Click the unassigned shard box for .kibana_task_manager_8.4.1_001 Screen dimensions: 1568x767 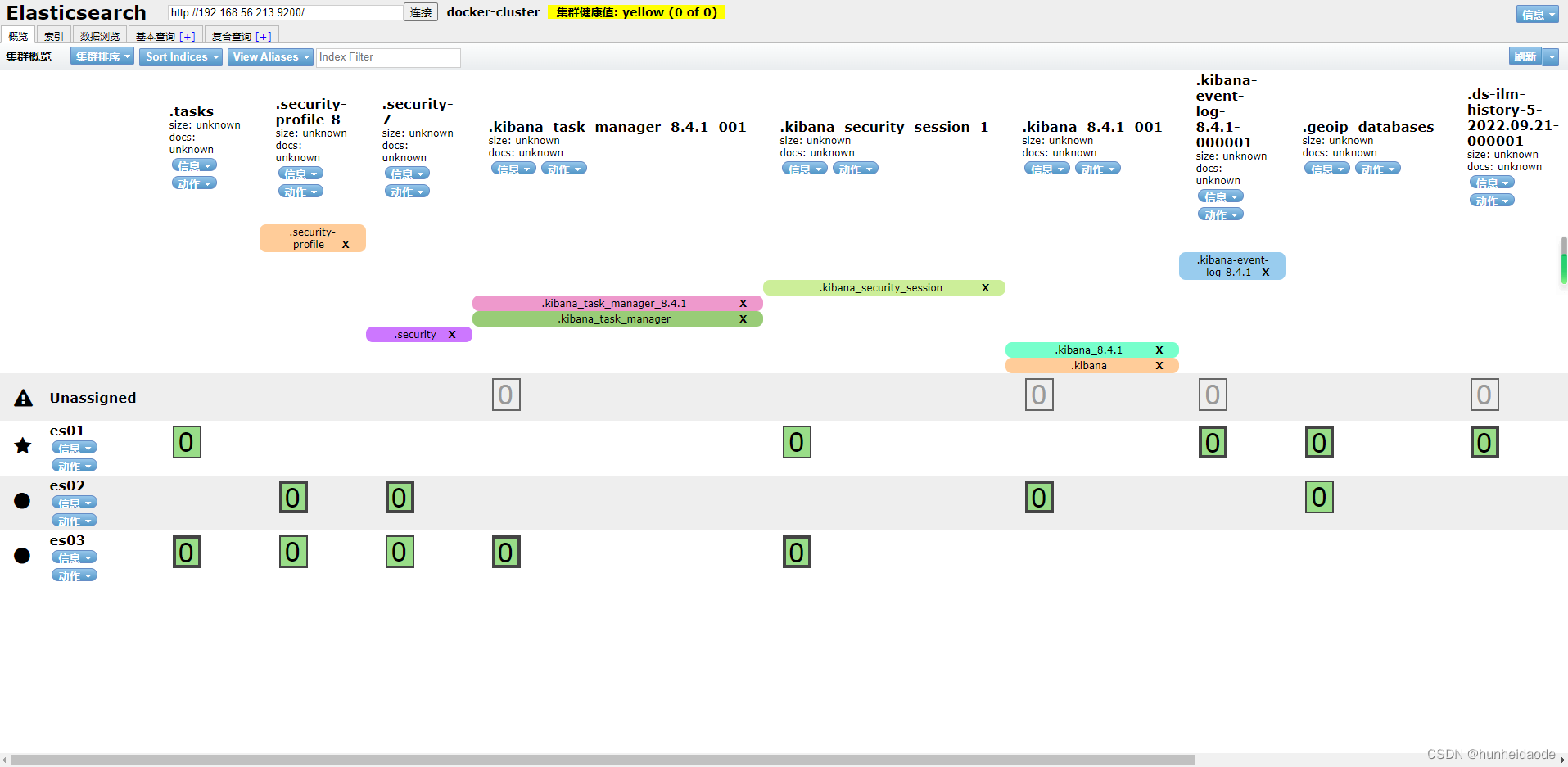click(506, 395)
